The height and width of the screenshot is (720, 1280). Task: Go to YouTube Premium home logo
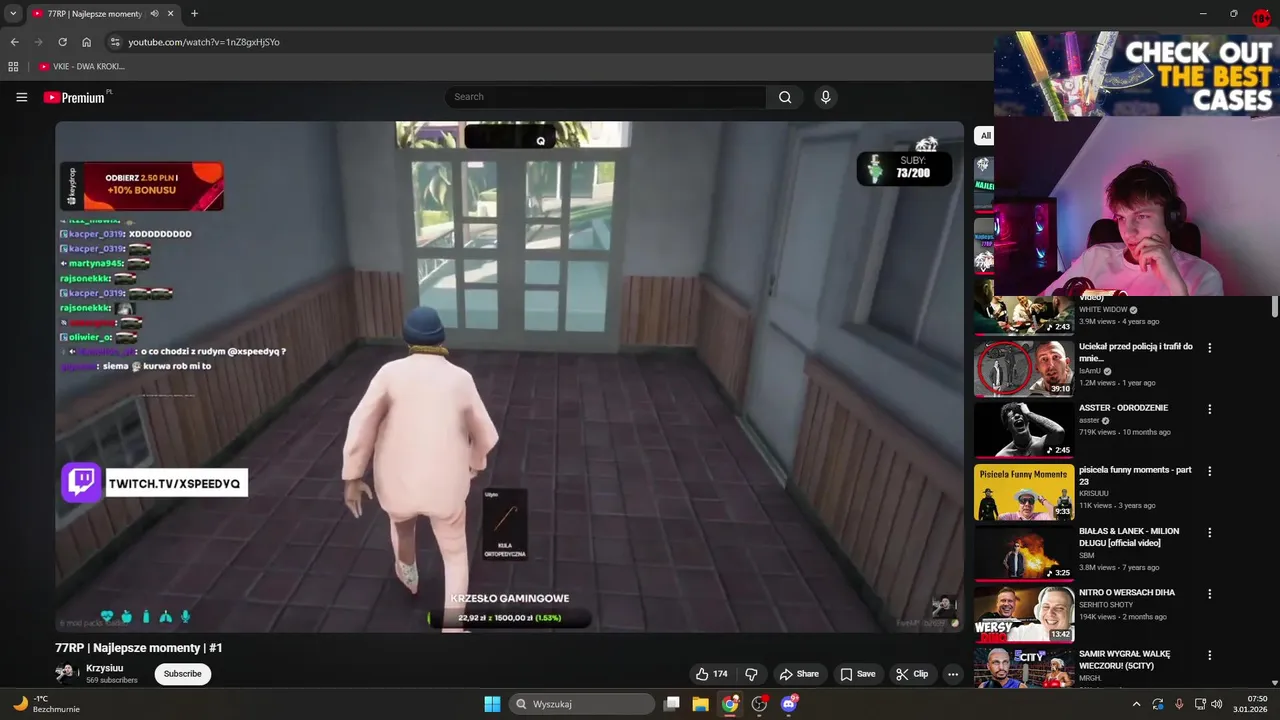pyautogui.click(x=76, y=97)
